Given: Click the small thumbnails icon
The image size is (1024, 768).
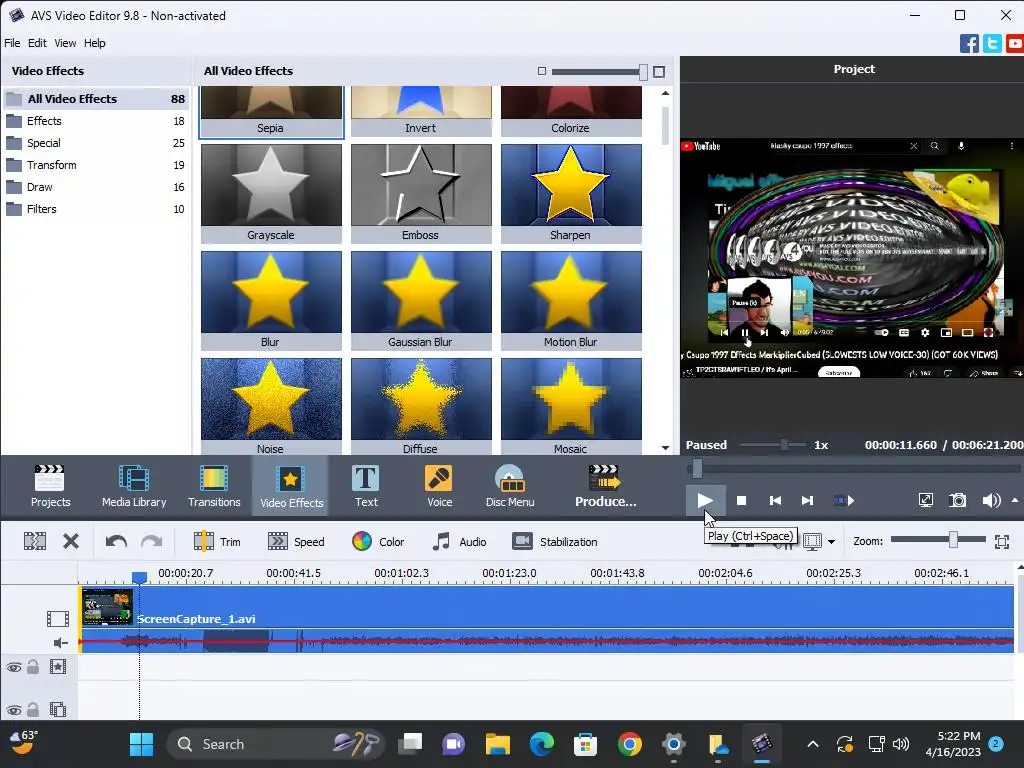Looking at the screenshot, I should tap(541, 71).
